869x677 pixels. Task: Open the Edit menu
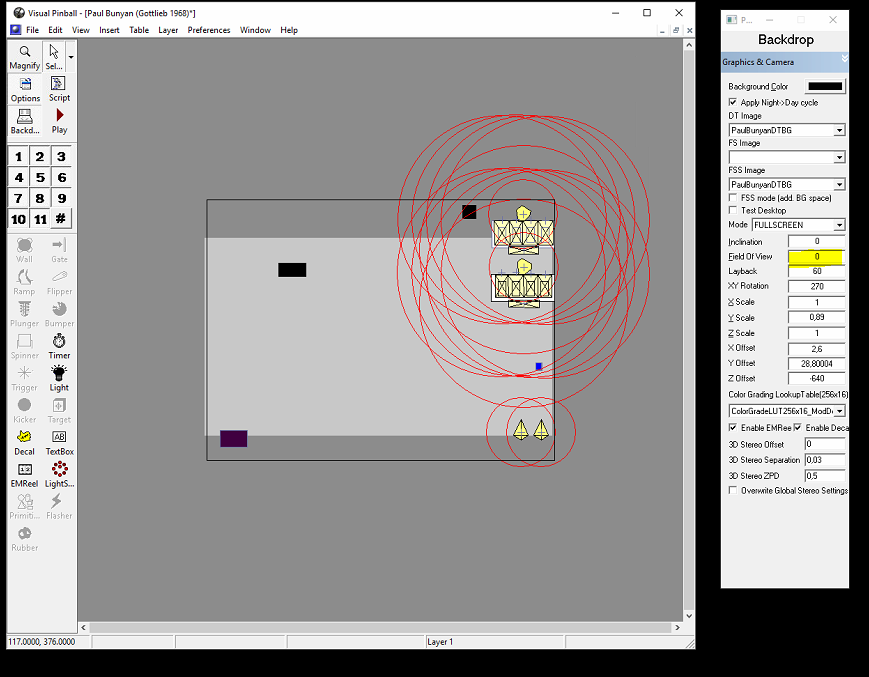(55, 30)
